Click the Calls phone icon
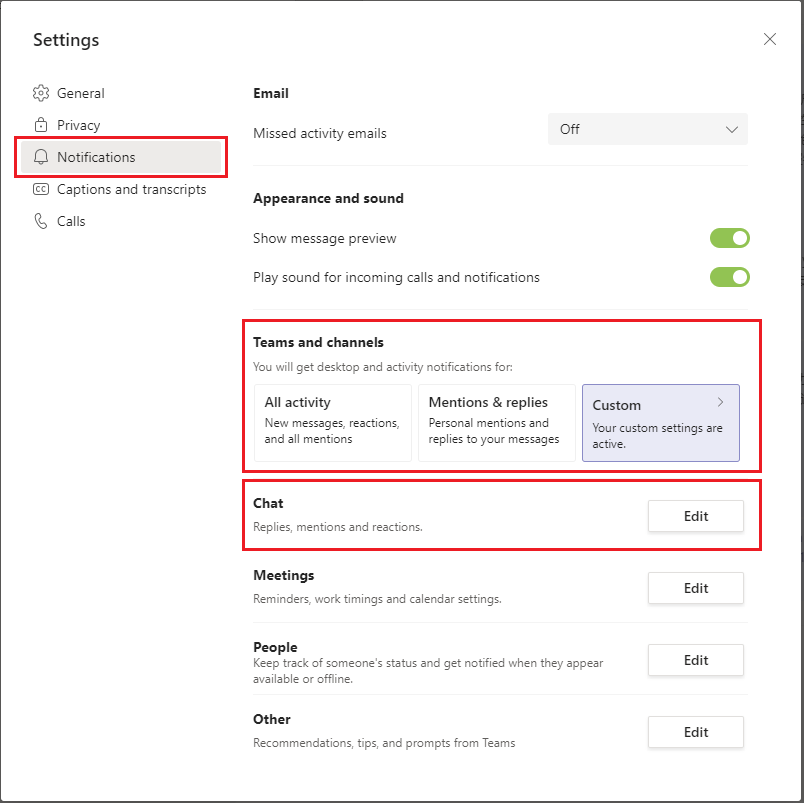 (41, 221)
